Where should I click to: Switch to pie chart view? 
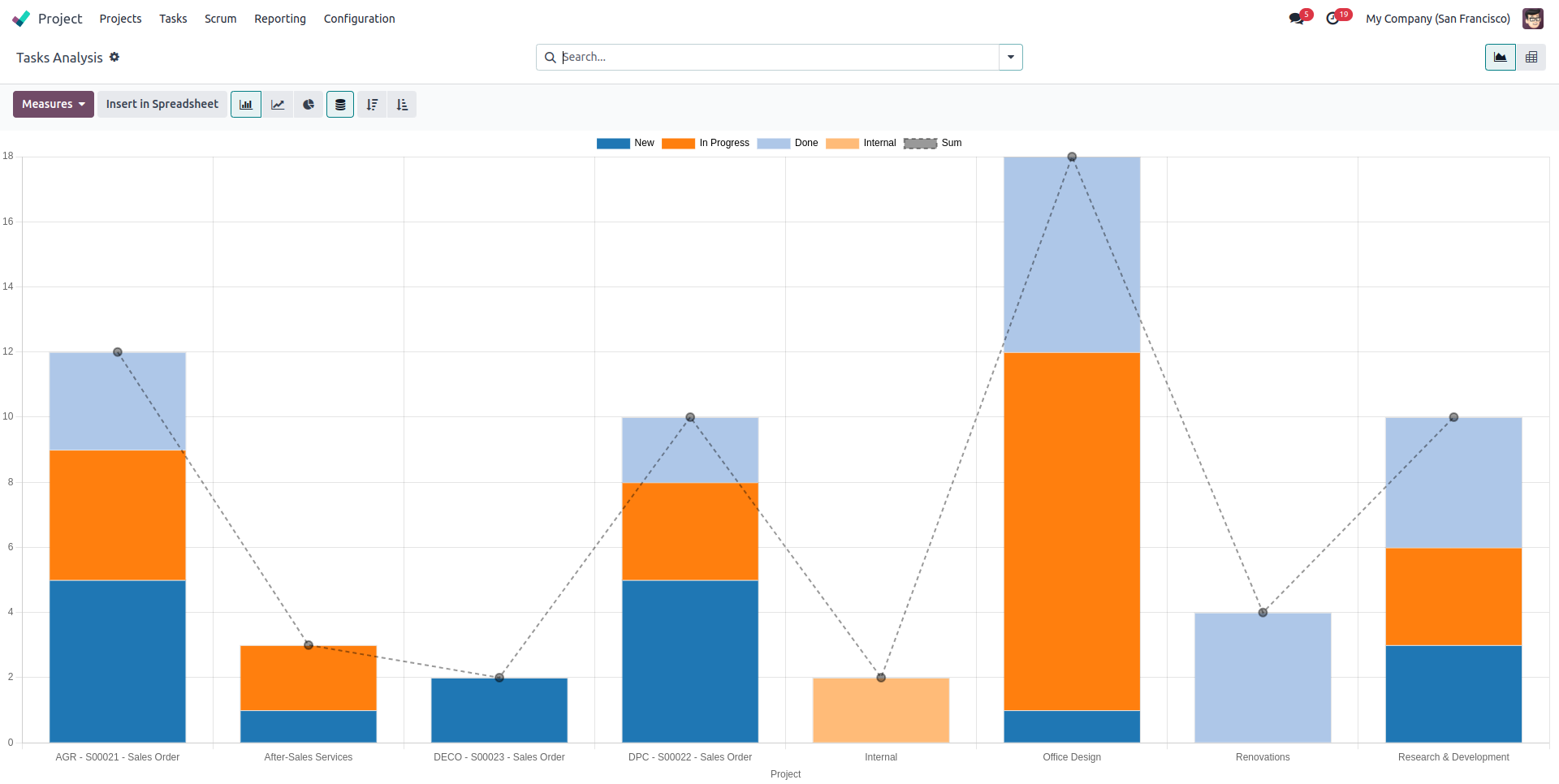[x=308, y=104]
